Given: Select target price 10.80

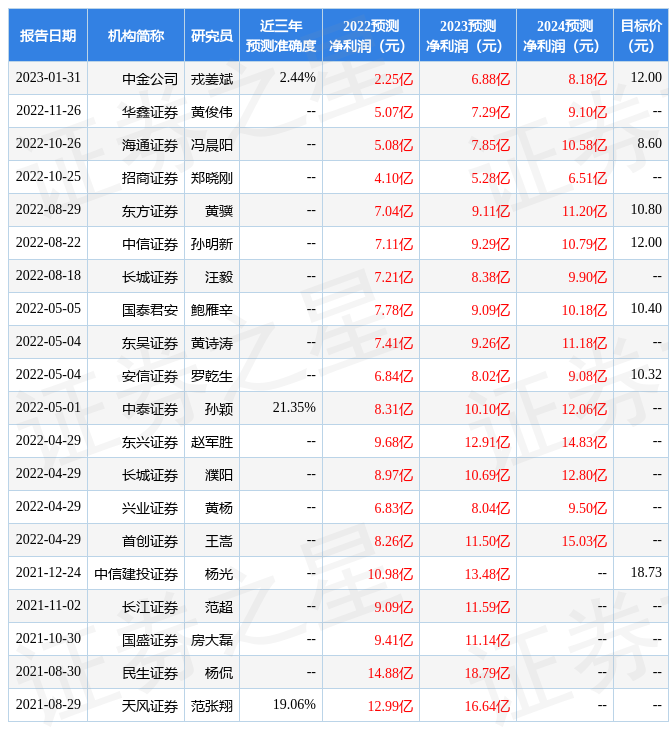Looking at the screenshot, I should point(646,210).
